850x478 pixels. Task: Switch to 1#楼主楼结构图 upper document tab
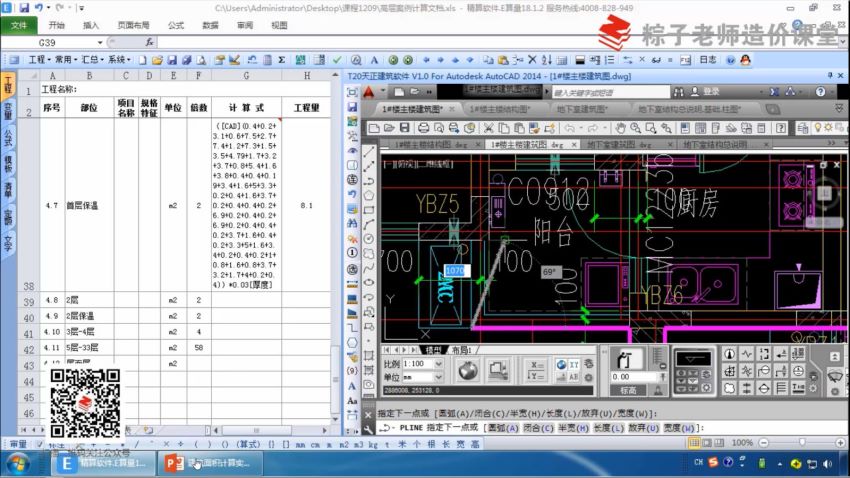(499, 109)
